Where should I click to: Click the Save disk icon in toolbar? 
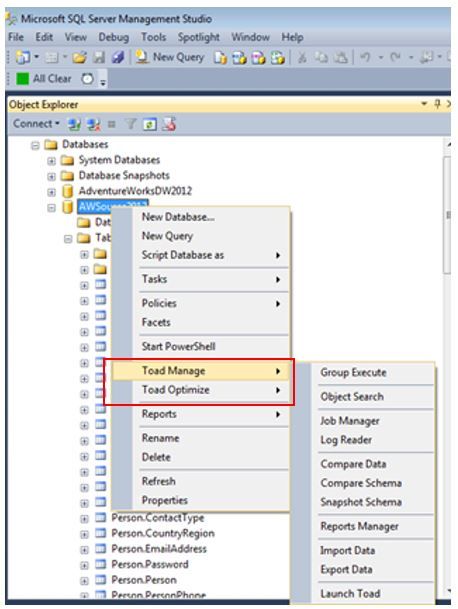tap(99, 57)
